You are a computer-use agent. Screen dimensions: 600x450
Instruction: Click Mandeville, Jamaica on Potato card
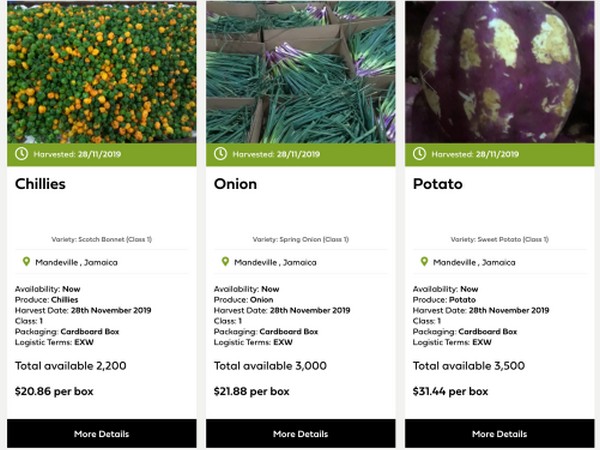(474, 263)
